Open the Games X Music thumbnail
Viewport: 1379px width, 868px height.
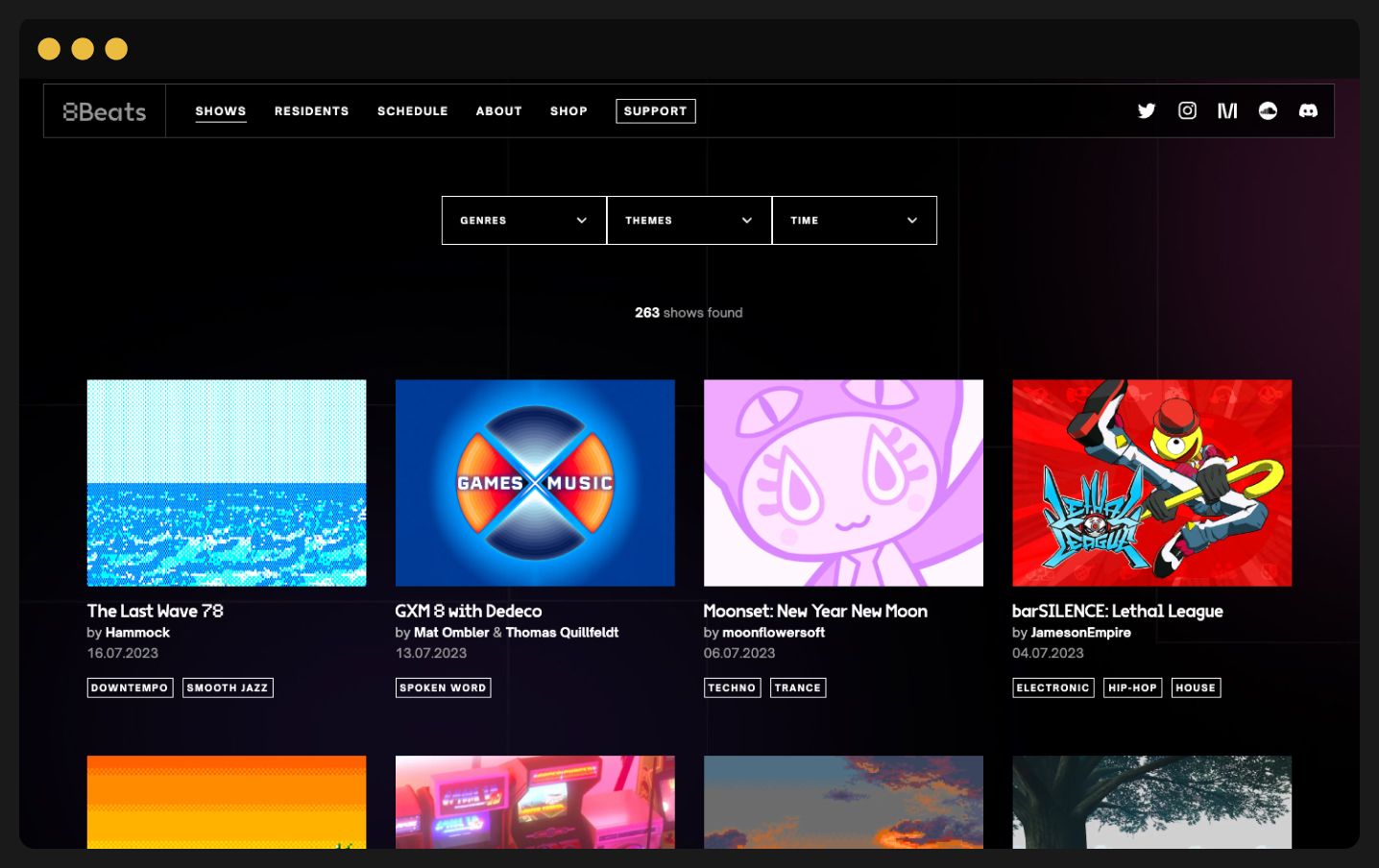pos(535,483)
